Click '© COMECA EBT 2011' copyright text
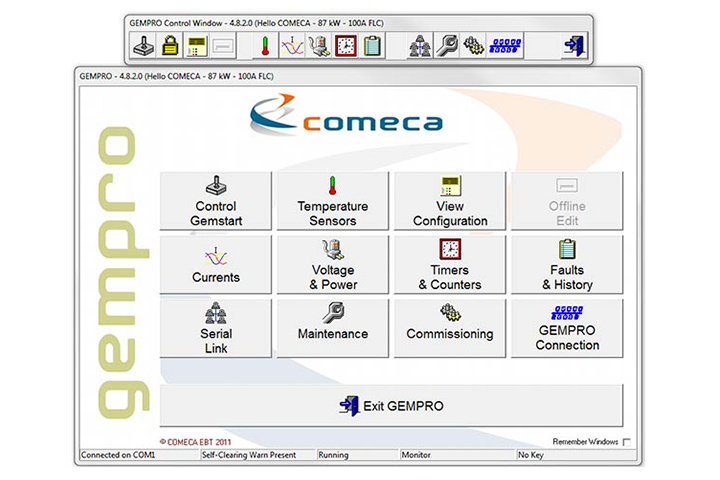This screenshot has height=480, width=720. pyautogui.click(x=196, y=442)
